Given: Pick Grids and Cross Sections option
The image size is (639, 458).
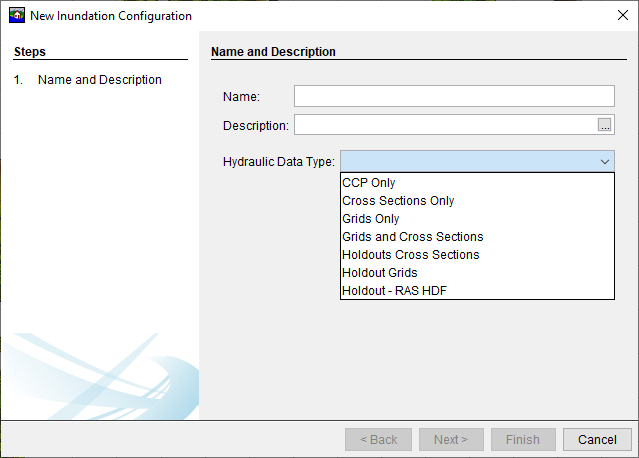Looking at the screenshot, I should click(x=477, y=236).
